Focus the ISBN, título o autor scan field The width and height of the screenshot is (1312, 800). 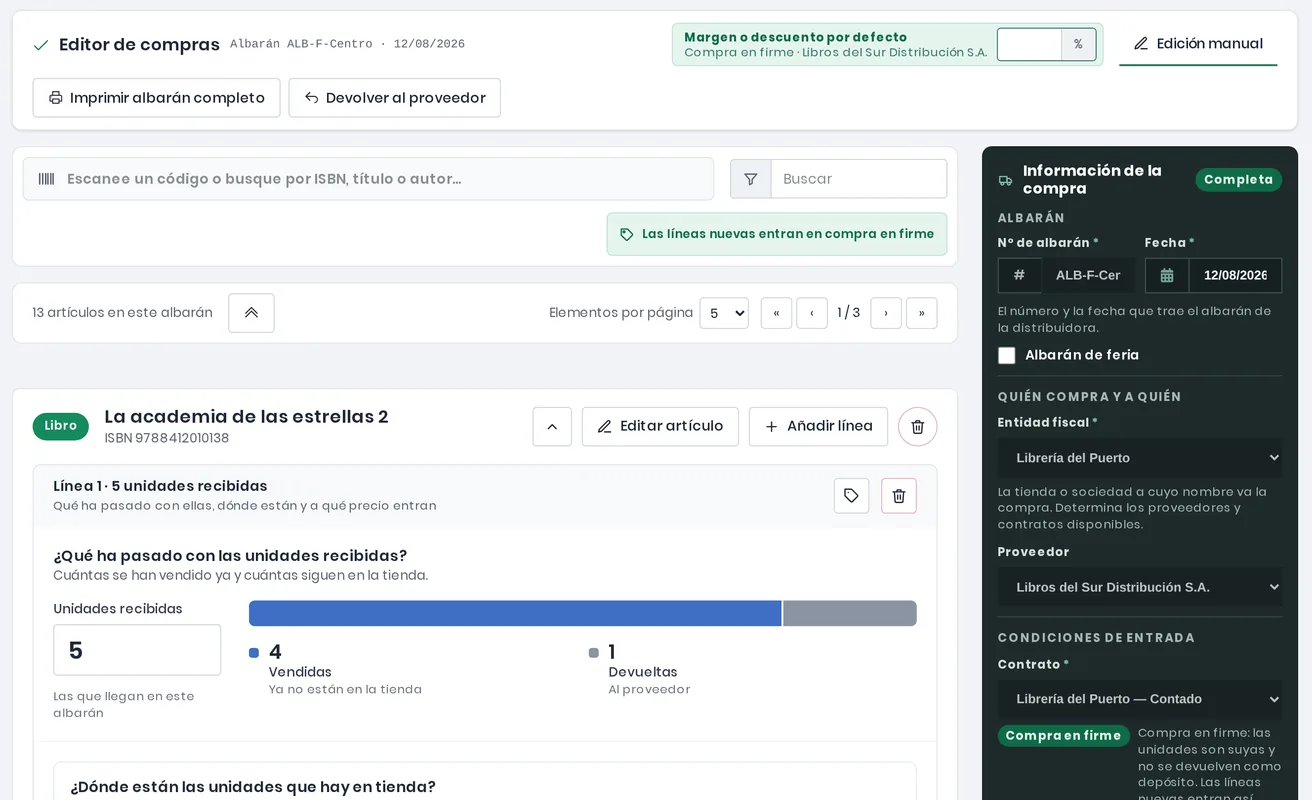tap(369, 179)
